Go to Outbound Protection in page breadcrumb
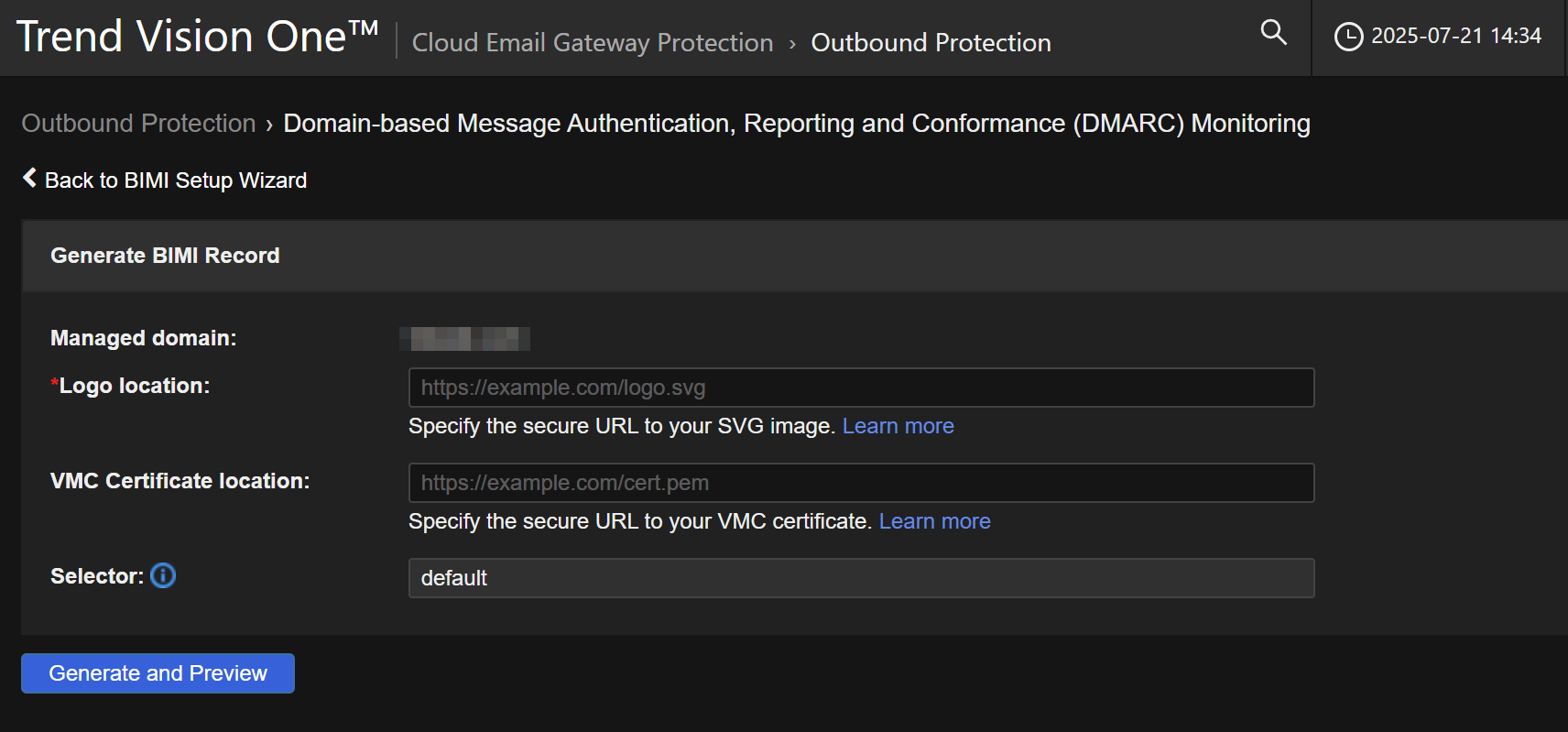This screenshot has width=1568, height=732. [x=138, y=124]
